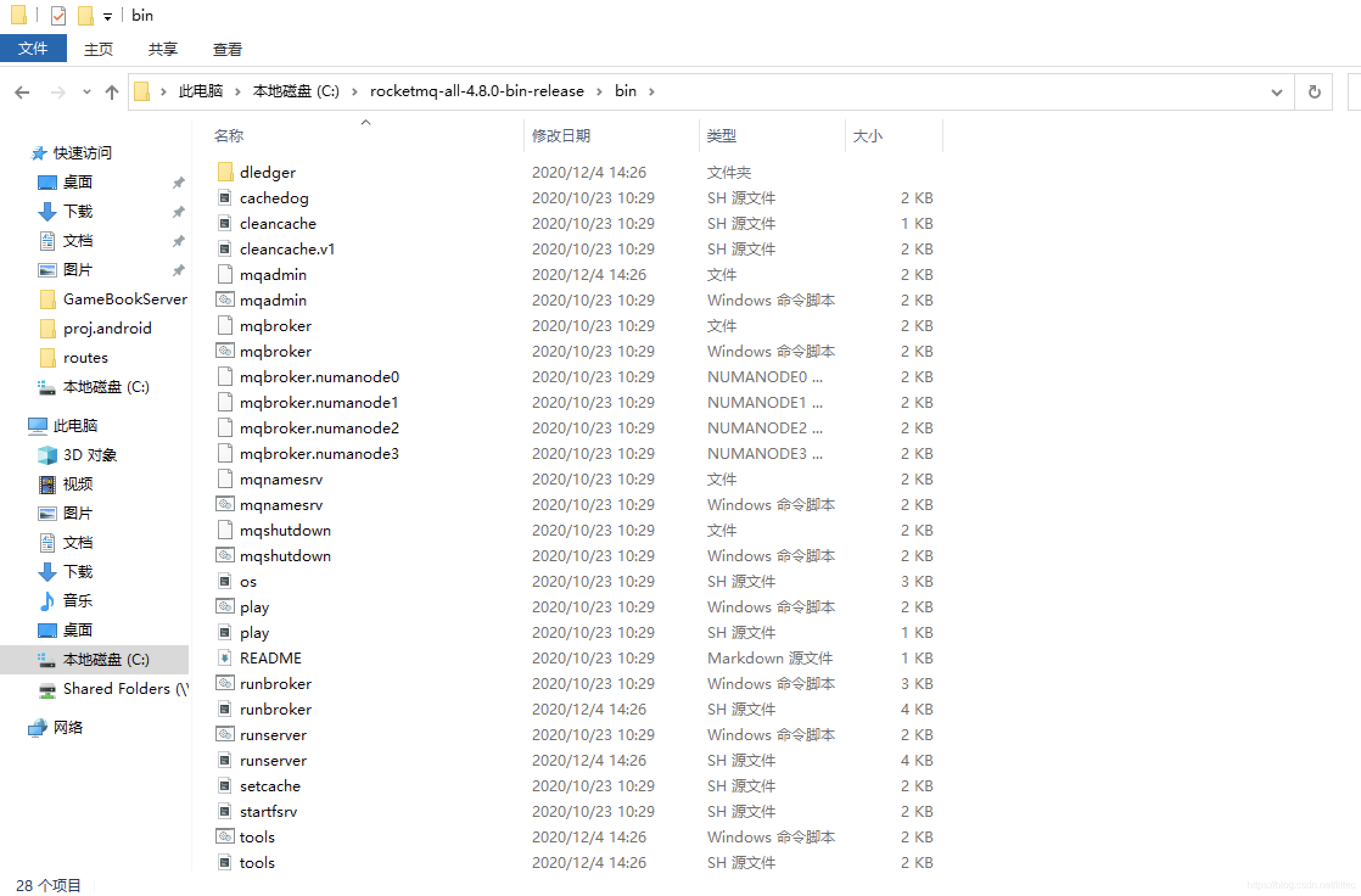Click 此电脑 in the address breadcrumb
1361x896 pixels.
click(x=200, y=91)
